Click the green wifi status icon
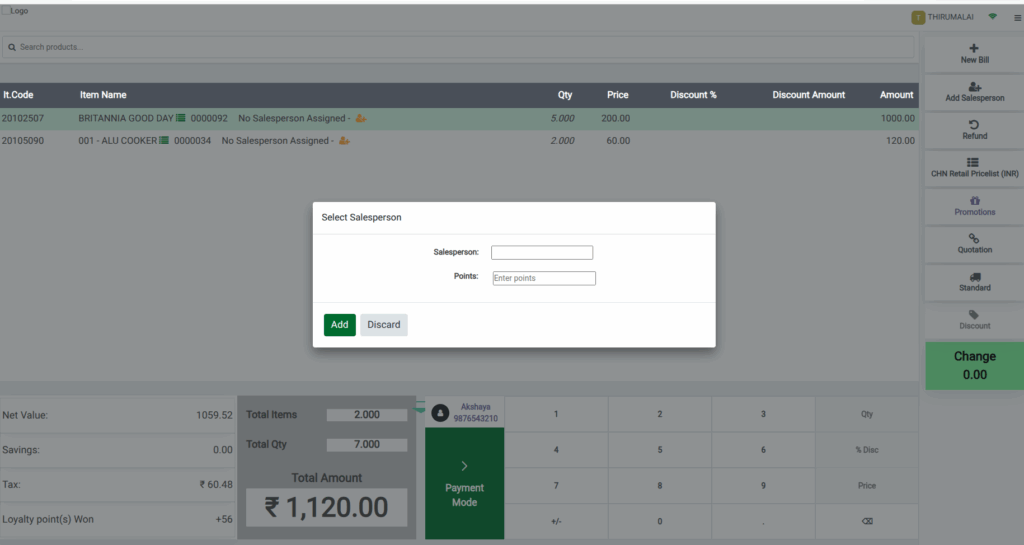Image resolution: width=1024 pixels, height=545 pixels. point(993,17)
